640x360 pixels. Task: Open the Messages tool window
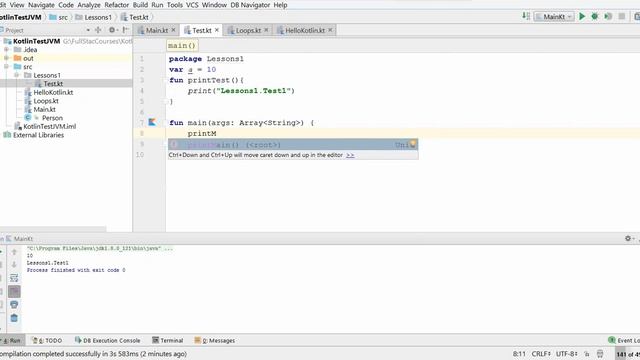coord(215,340)
